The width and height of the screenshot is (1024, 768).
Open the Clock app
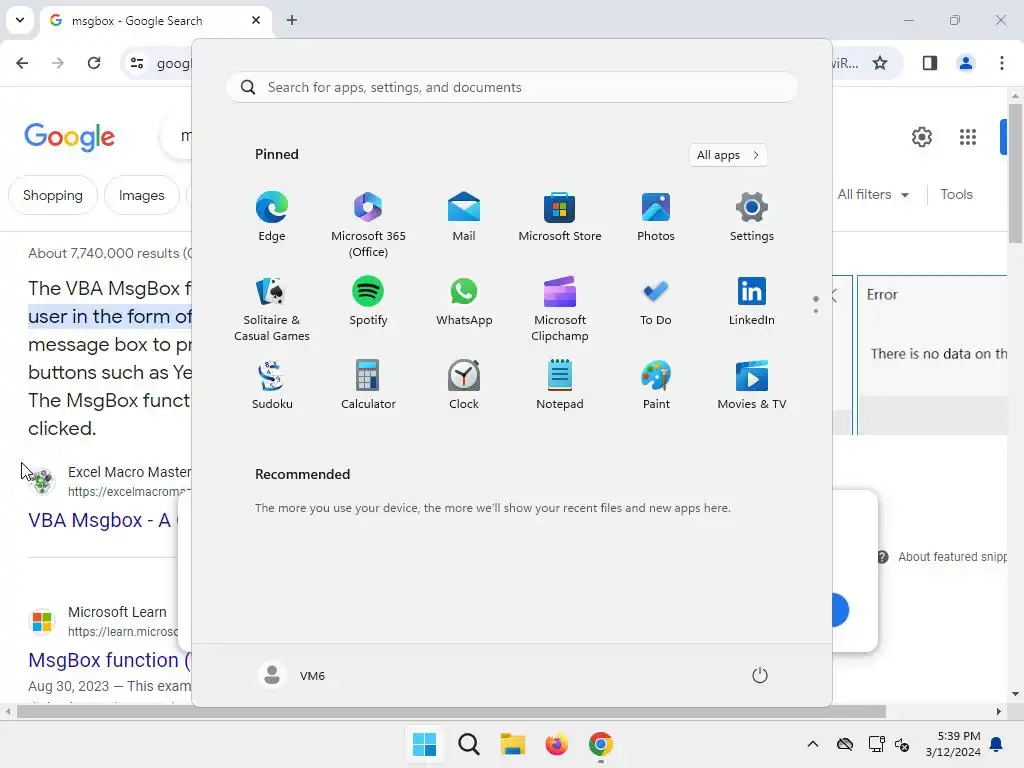pyautogui.click(x=464, y=385)
